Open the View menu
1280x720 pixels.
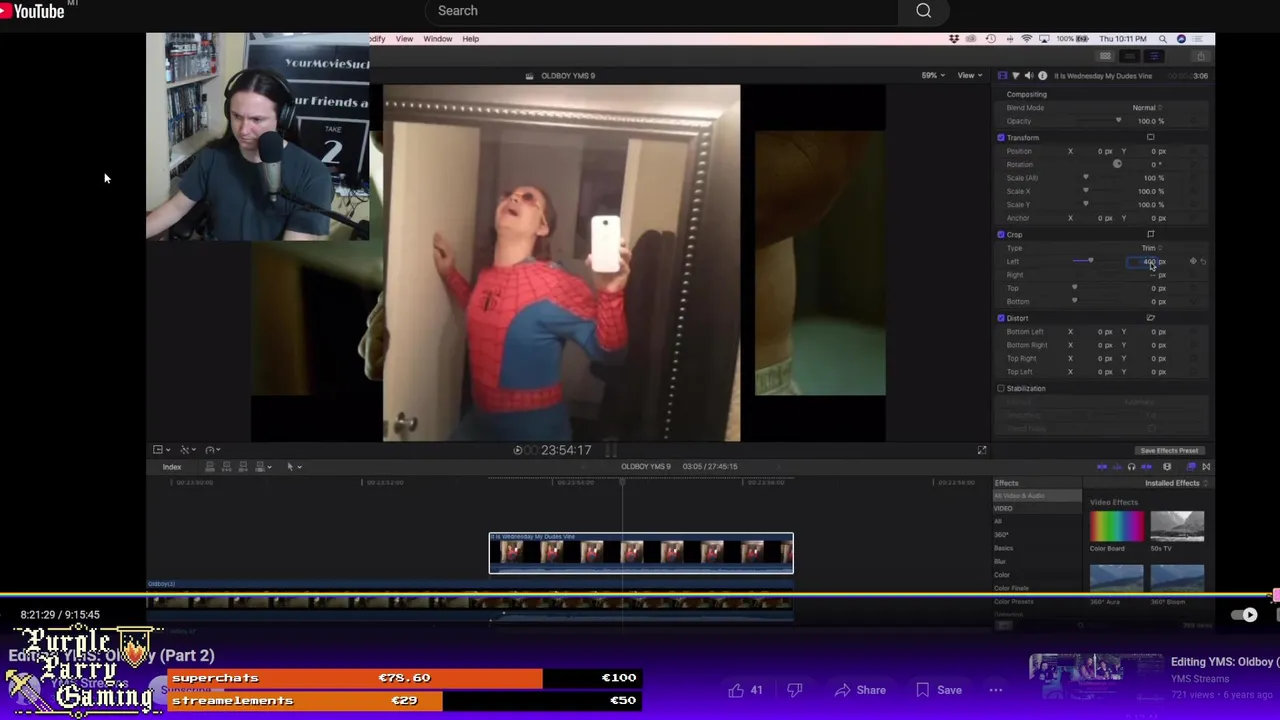[404, 39]
